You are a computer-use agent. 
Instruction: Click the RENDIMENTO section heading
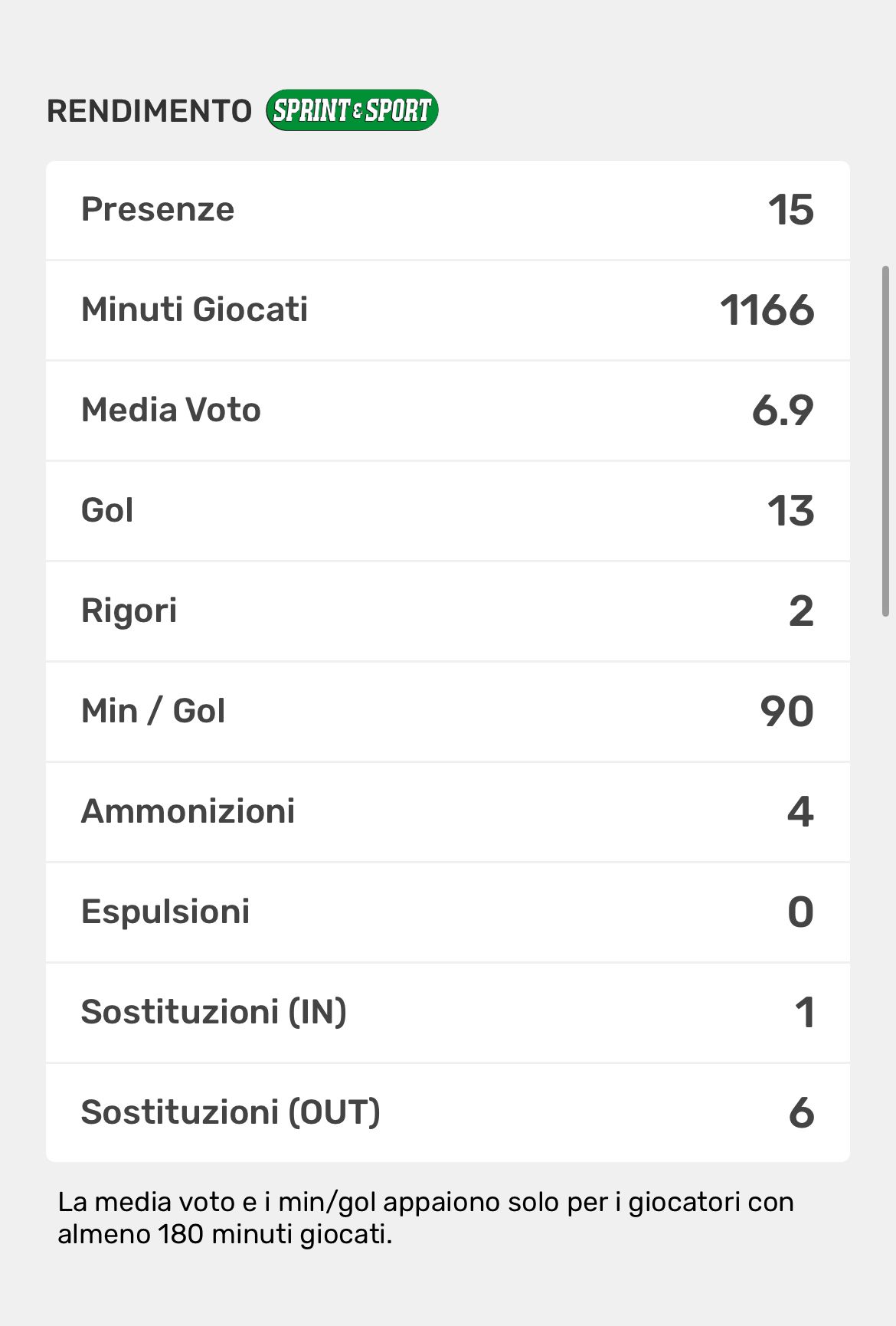[x=149, y=111]
